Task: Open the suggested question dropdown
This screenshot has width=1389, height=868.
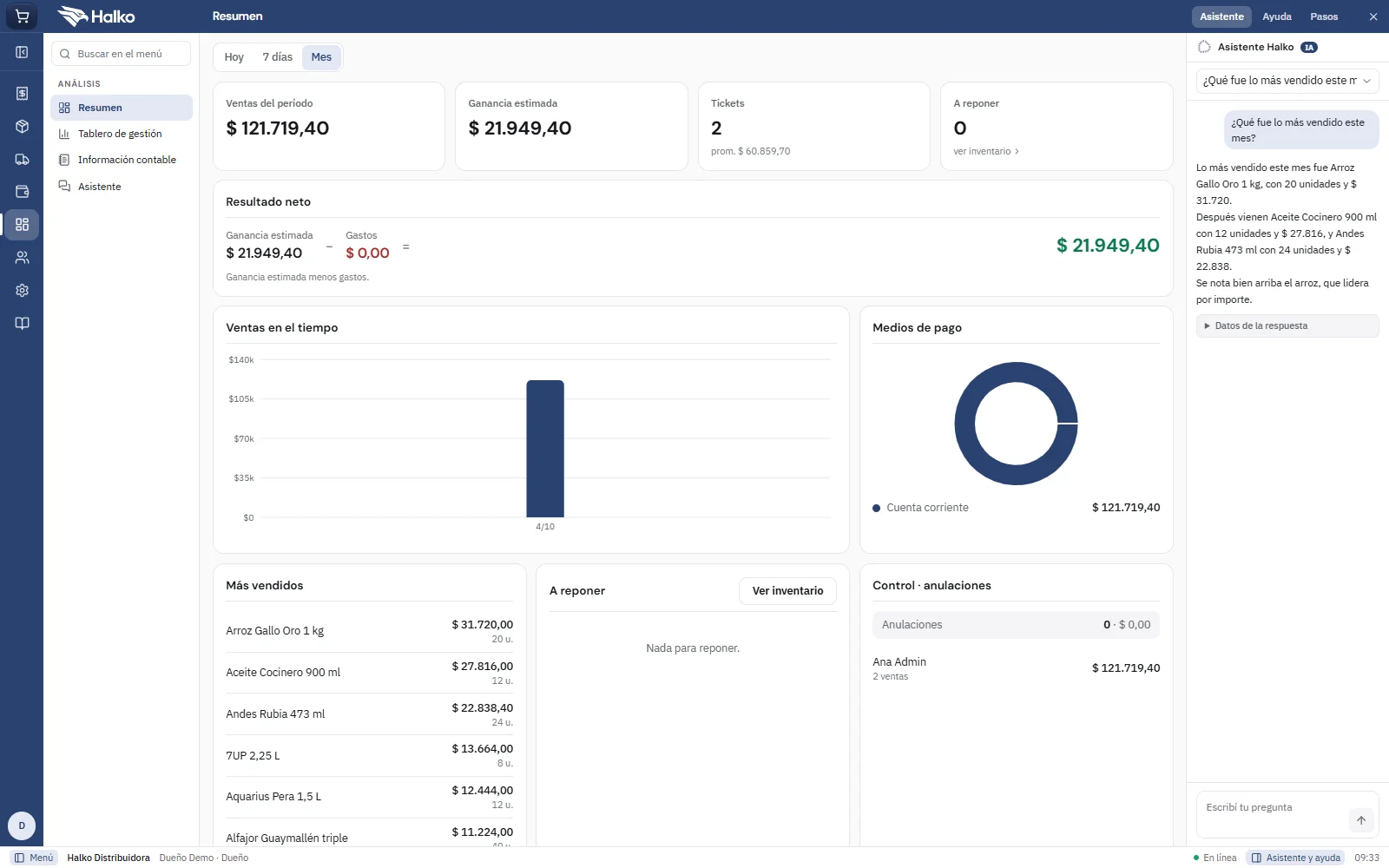Action: 1287,81
